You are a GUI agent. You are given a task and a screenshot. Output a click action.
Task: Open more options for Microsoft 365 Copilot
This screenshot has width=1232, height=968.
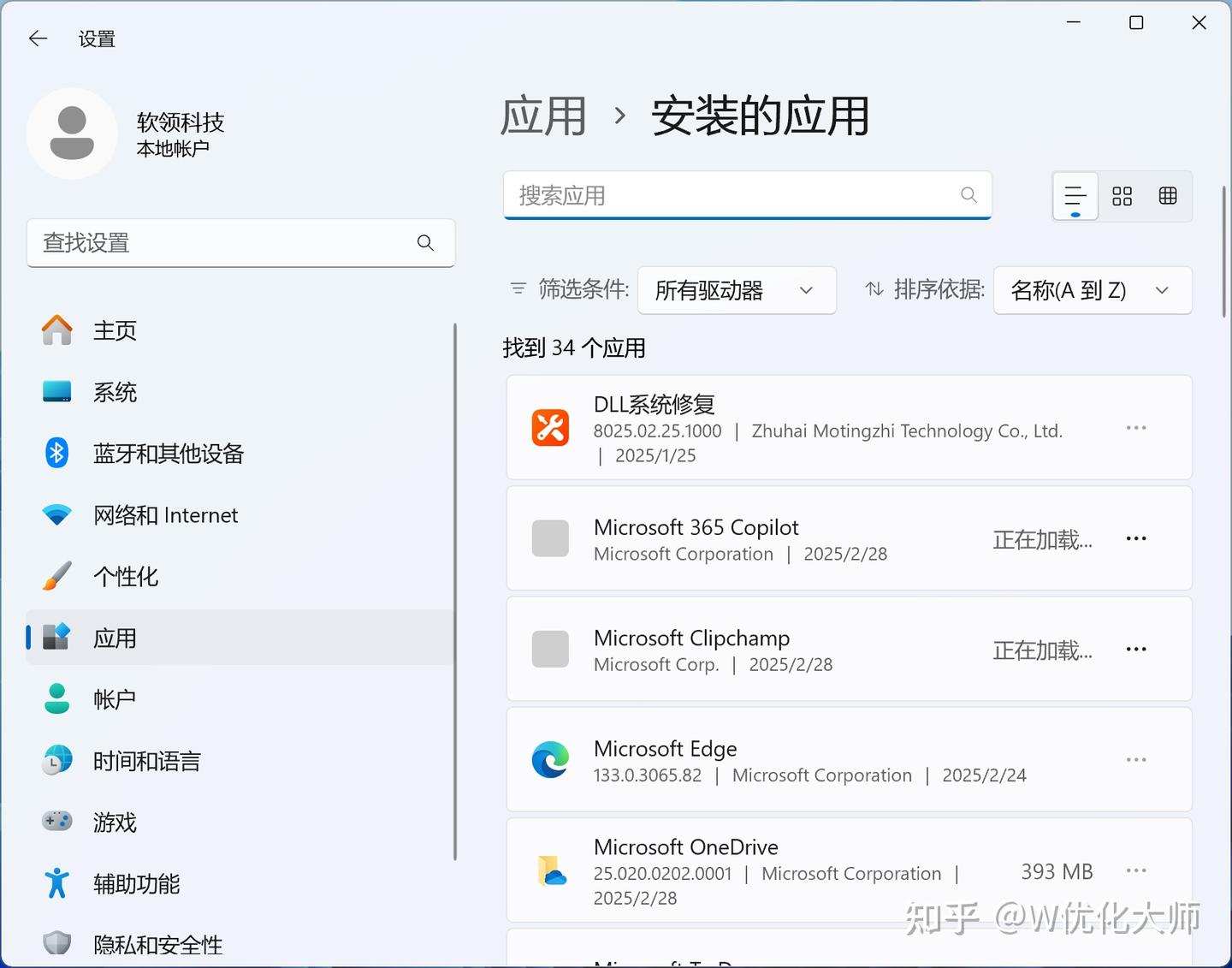pos(1136,538)
